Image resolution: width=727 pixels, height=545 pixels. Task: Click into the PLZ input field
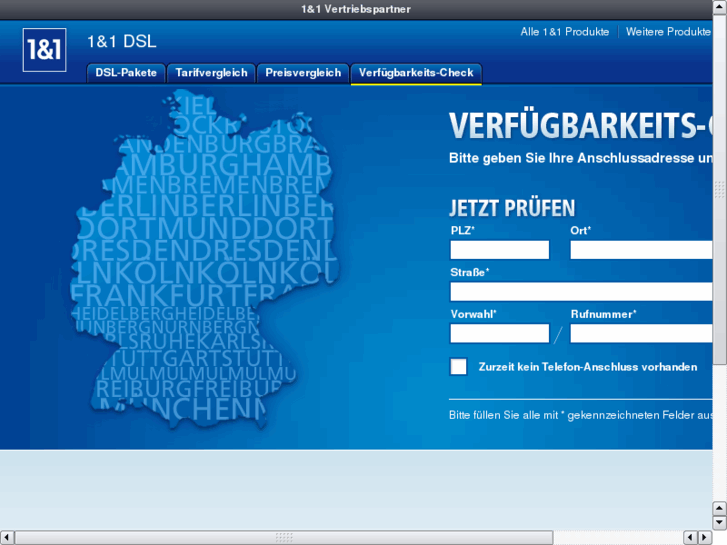(x=500, y=250)
